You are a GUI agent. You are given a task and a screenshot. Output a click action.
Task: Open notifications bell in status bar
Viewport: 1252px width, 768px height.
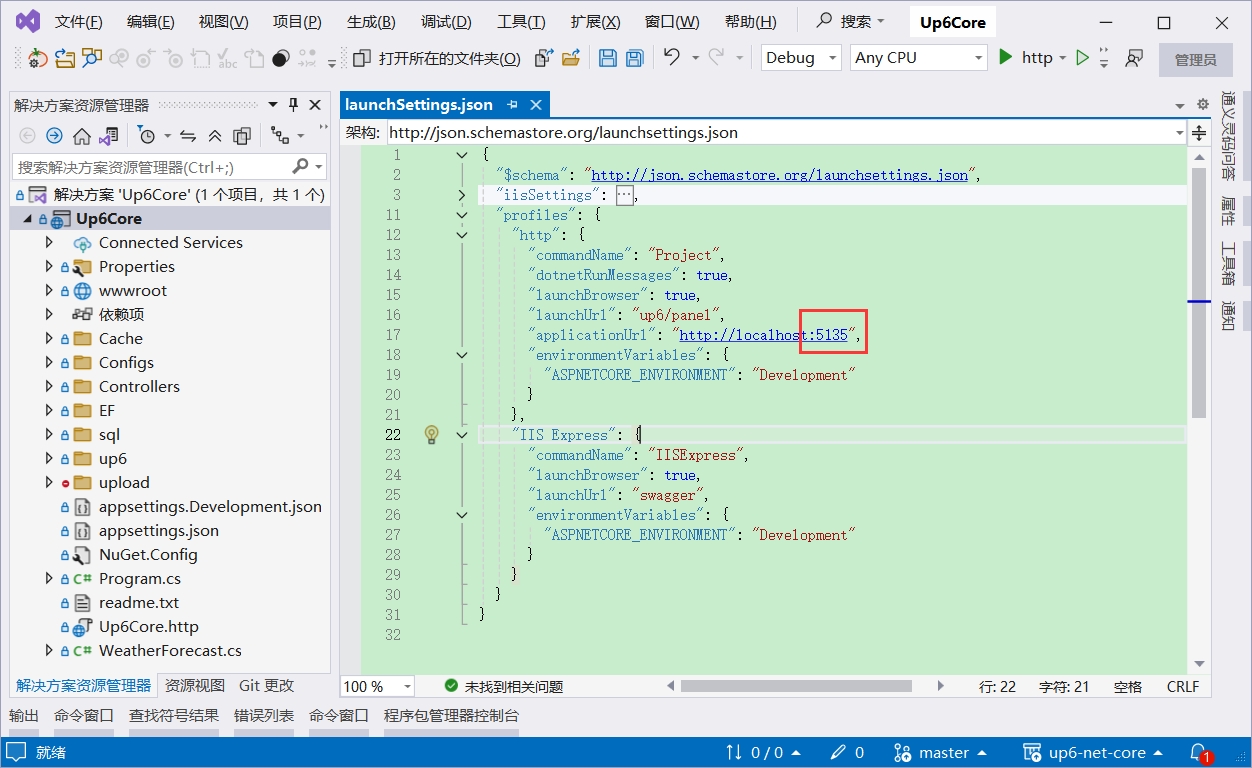pos(1199,752)
